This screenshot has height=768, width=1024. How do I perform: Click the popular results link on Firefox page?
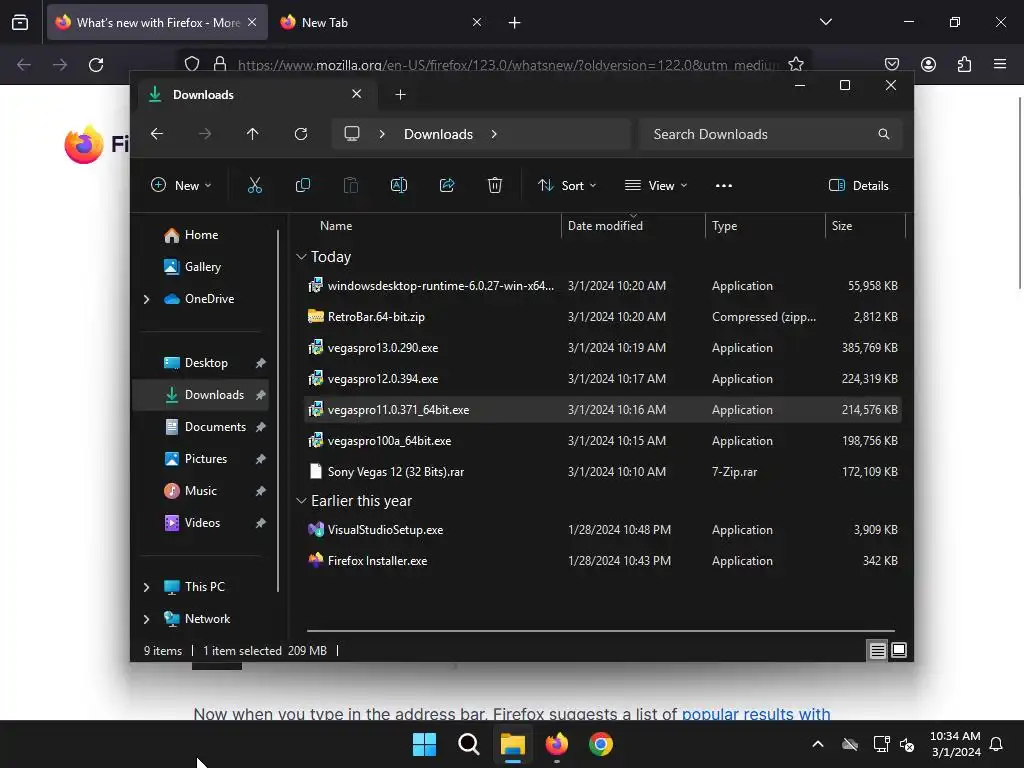tap(756, 714)
